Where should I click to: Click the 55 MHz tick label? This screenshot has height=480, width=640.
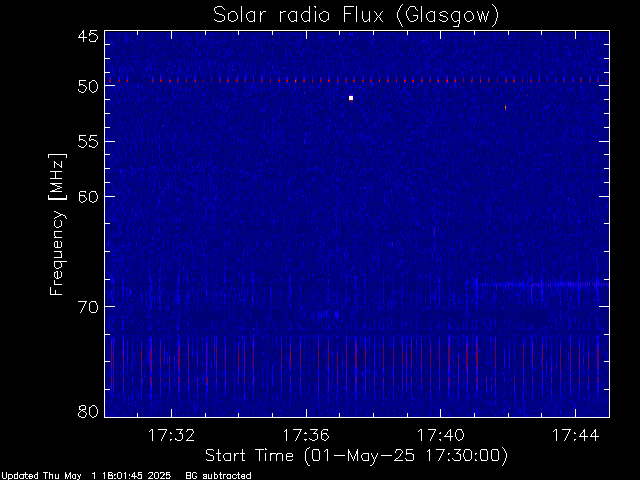coord(88,142)
